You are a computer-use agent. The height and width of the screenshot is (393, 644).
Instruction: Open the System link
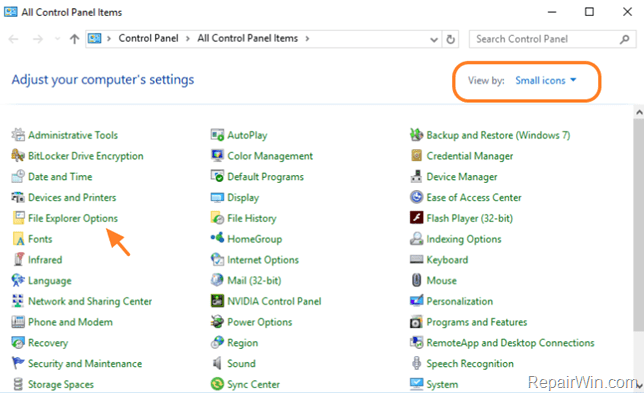coord(442,385)
